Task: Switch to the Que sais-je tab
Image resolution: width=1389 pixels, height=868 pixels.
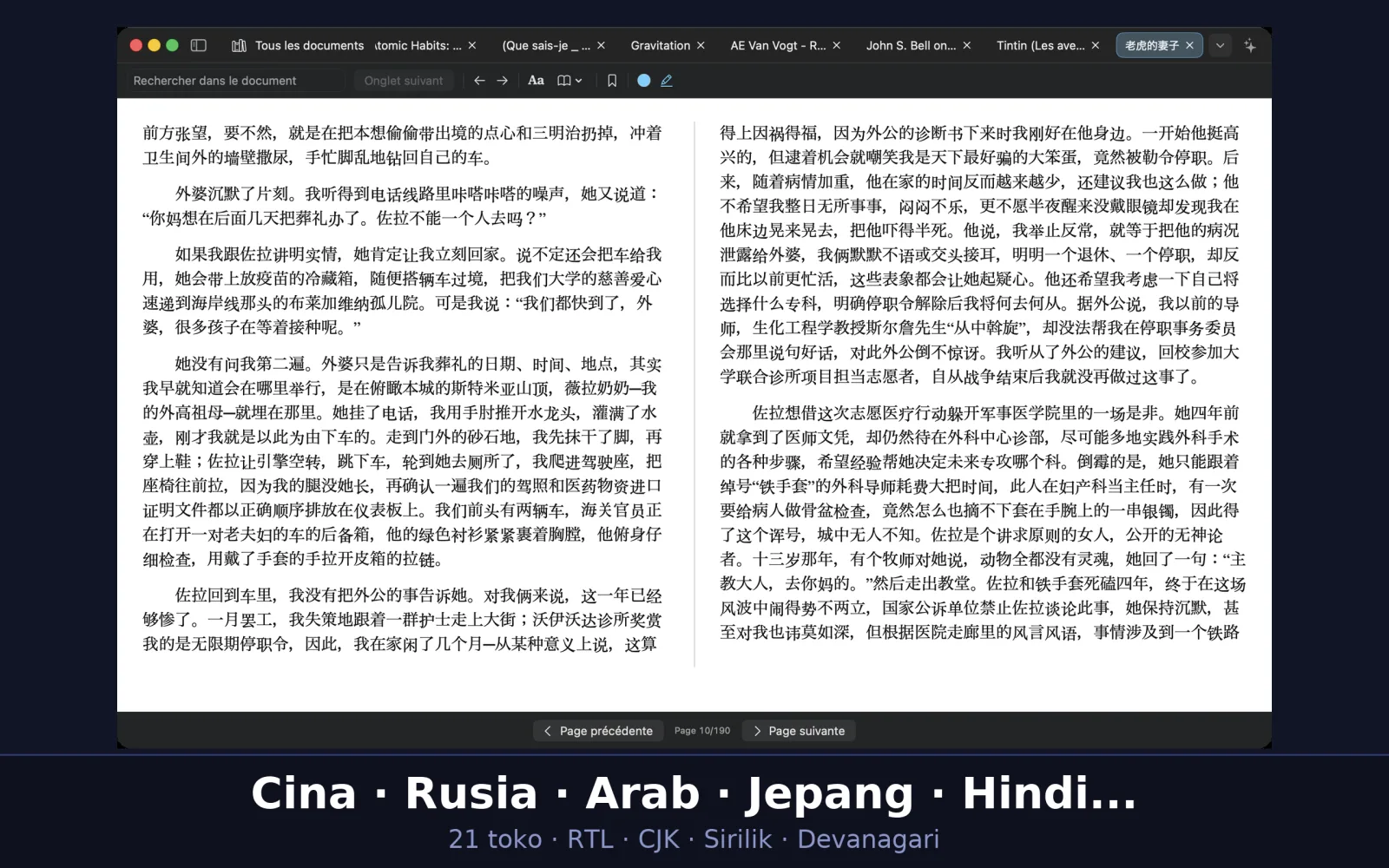Action: click(546, 45)
